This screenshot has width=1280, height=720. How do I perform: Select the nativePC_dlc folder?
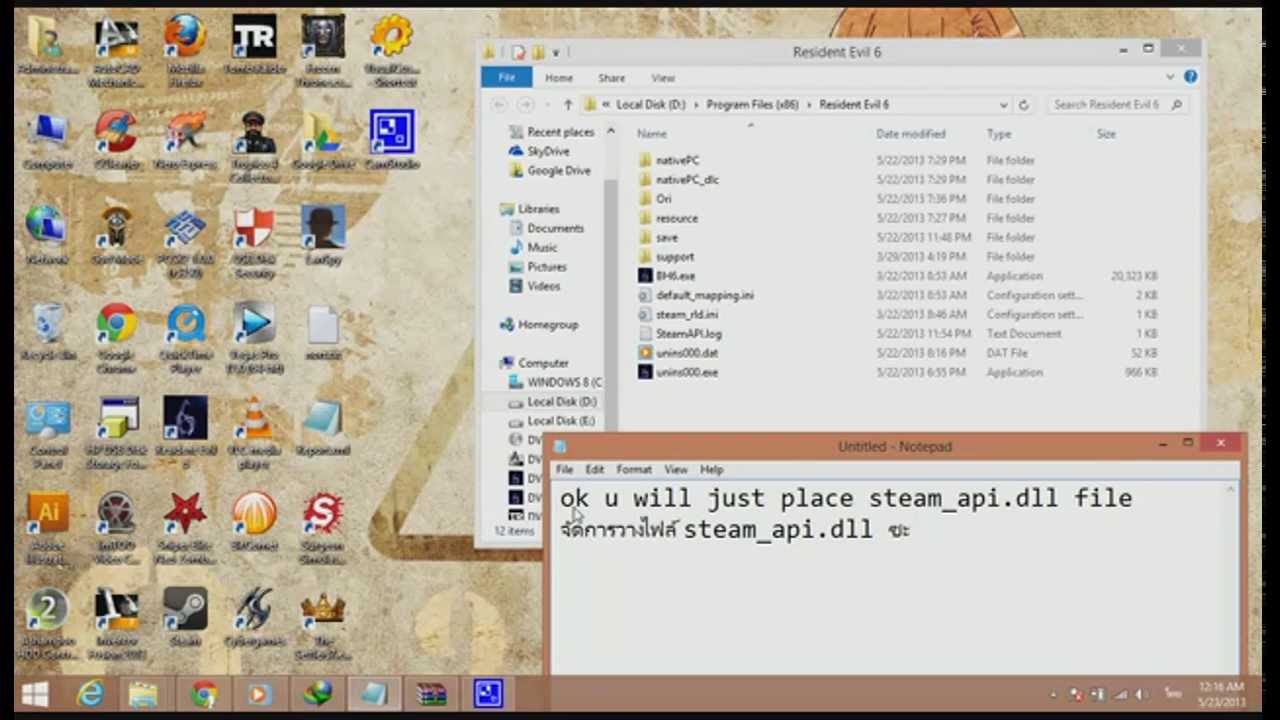(687, 179)
